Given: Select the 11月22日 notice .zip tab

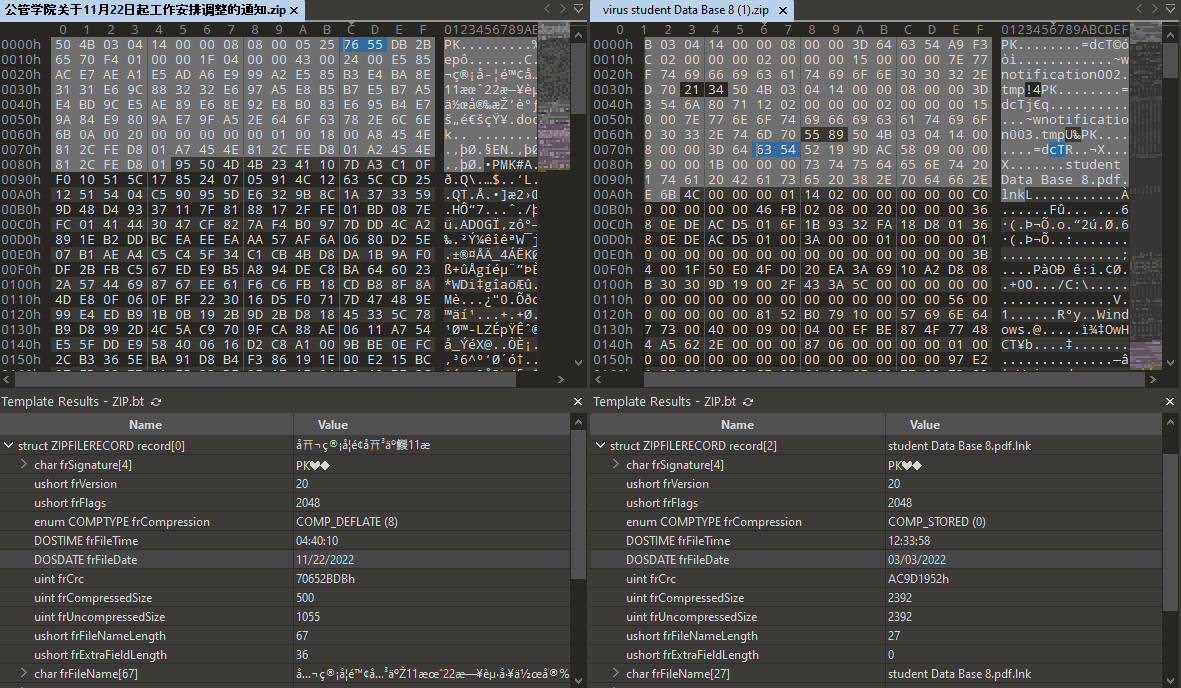Looking at the screenshot, I should point(145,10).
